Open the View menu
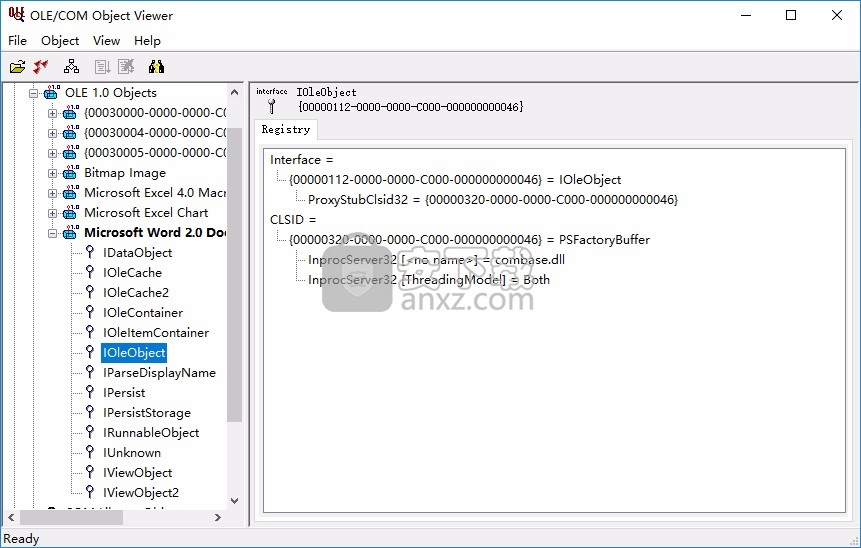 pyautogui.click(x=106, y=41)
